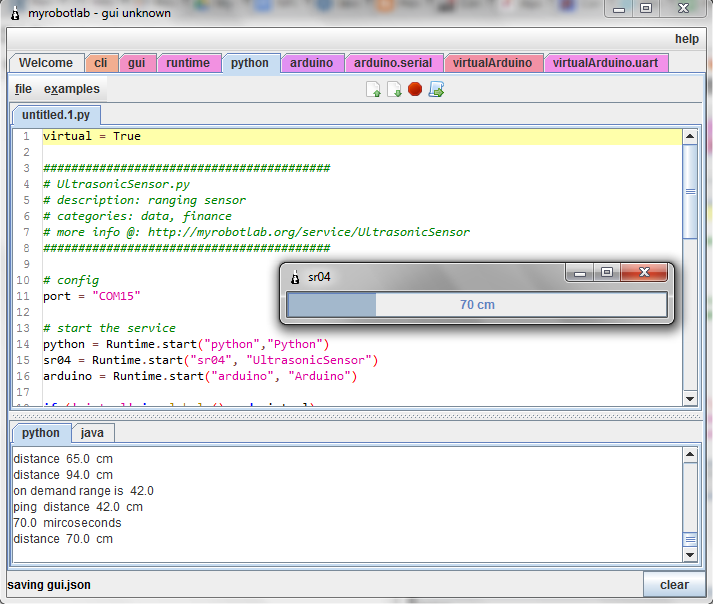Image resolution: width=713 pixels, height=604 pixels.
Task: Close the sr04 window
Action: [x=644, y=273]
